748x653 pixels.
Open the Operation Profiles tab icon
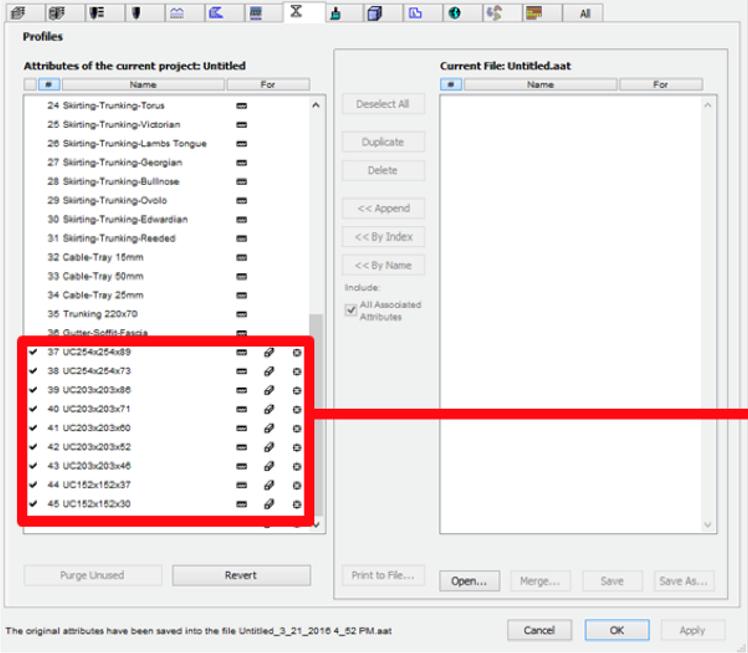(534, 13)
